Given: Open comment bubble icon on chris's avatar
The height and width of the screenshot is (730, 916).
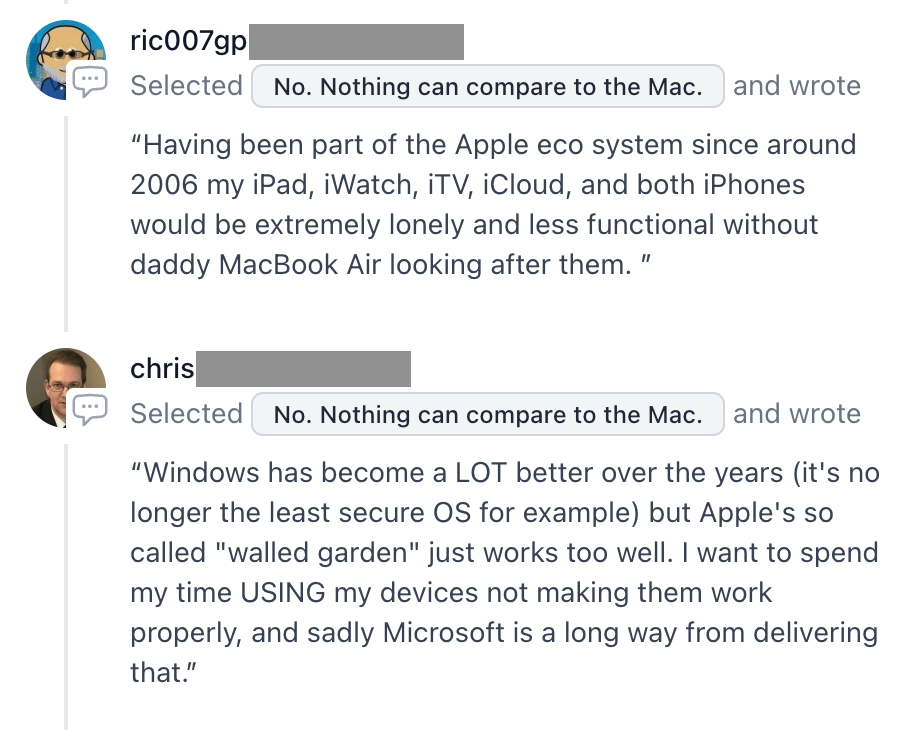Looking at the screenshot, I should pos(90,409).
